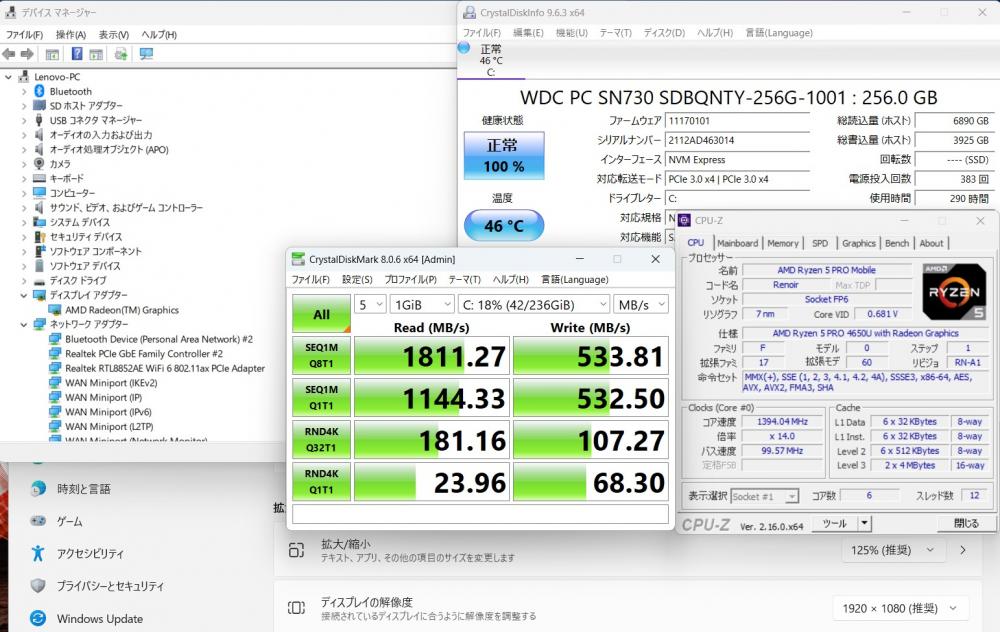The image size is (1000, 632).
Task: Click the 拡大/縮小 scale icon
Action: (296, 550)
